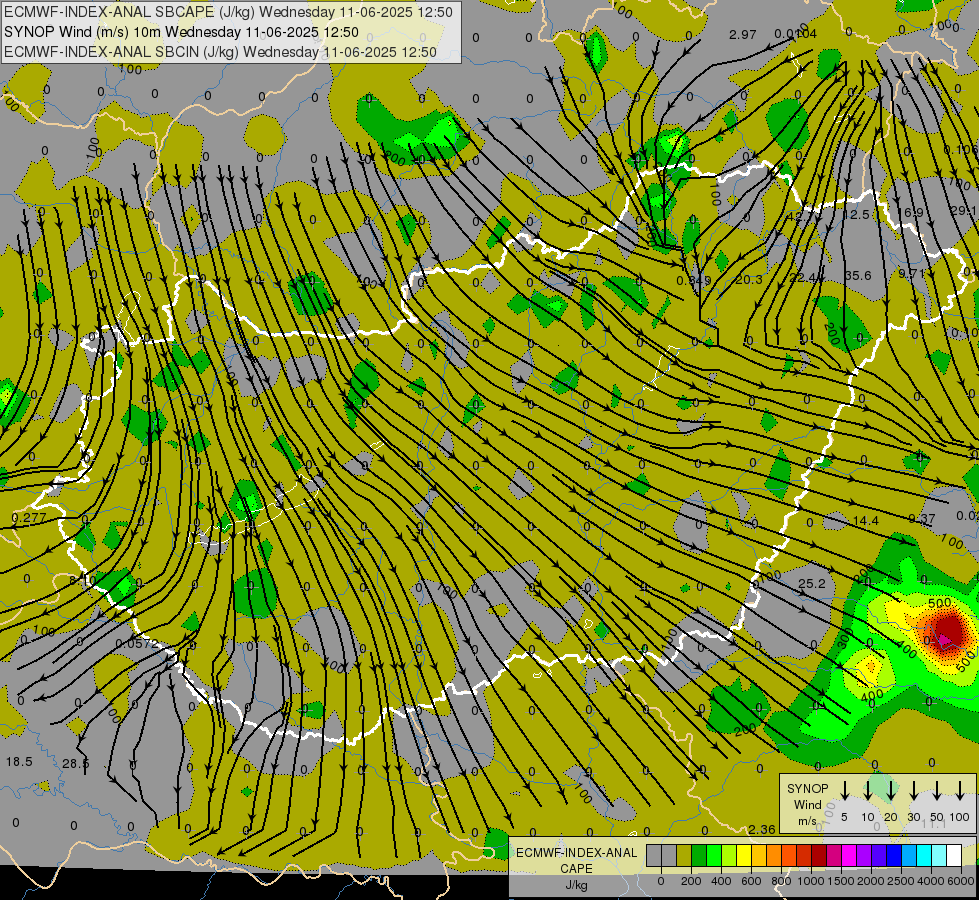Click the '4000' tick label in CAPE legend
979x900 pixels.
[x=931, y=881]
